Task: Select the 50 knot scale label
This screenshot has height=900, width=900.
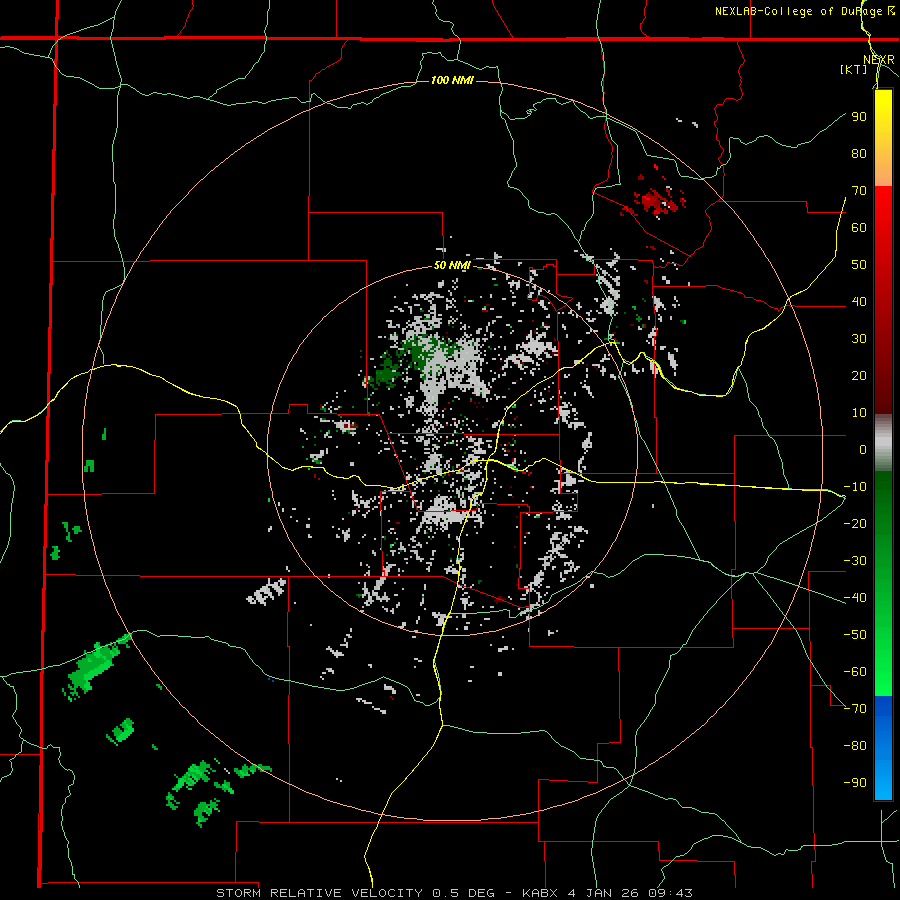Action: [x=859, y=265]
